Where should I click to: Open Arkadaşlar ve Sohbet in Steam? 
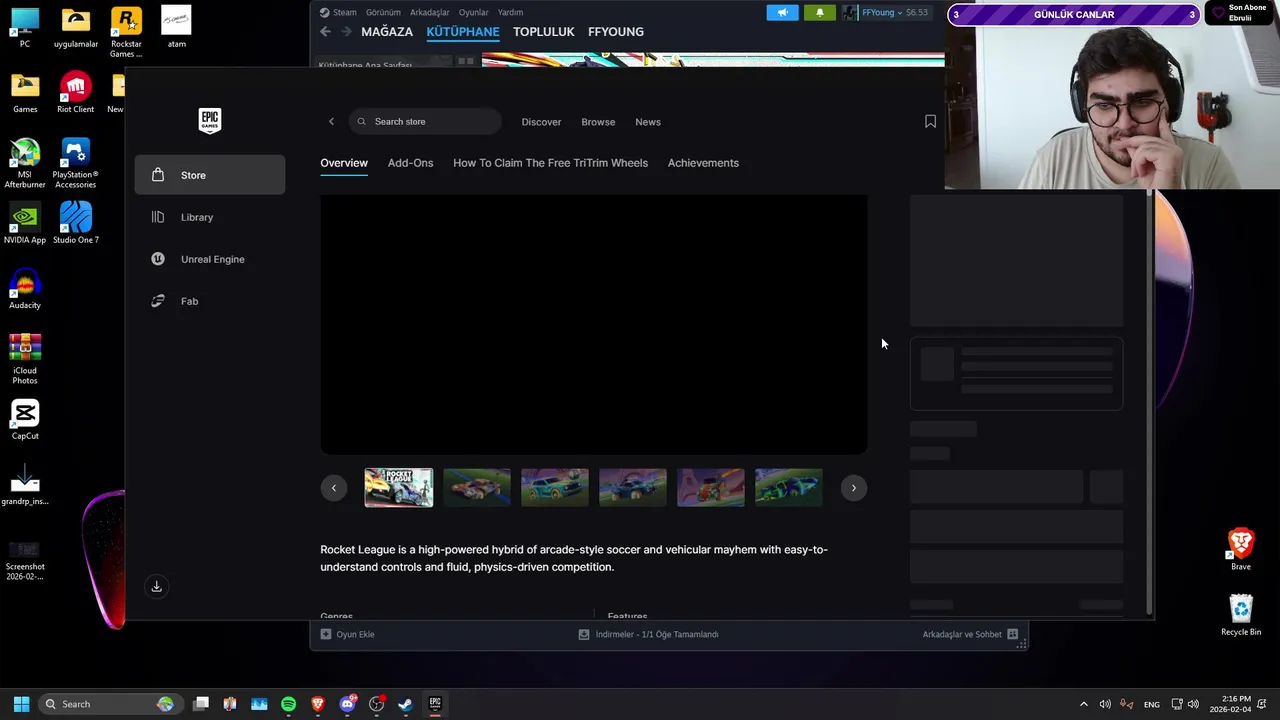coord(970,634)
